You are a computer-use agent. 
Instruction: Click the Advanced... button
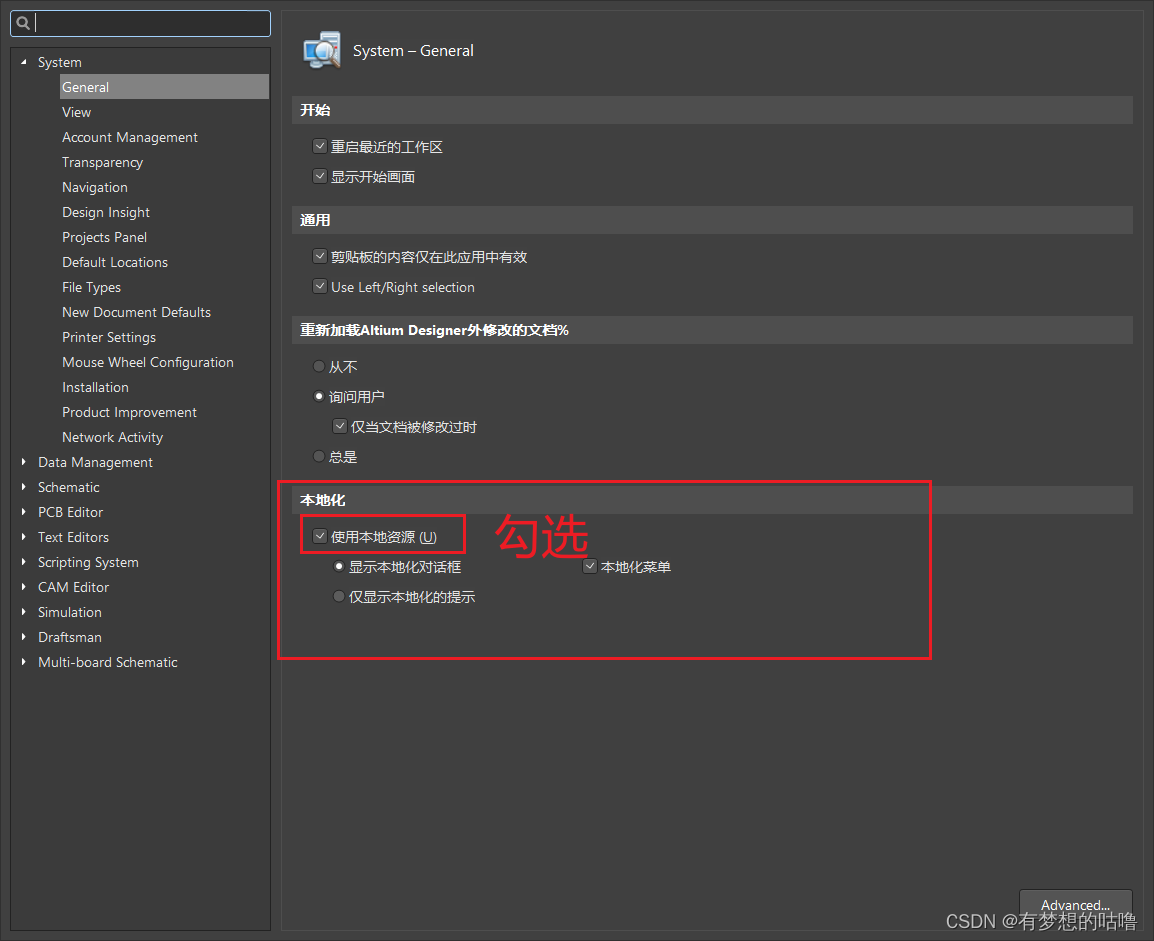point(1075,905)
